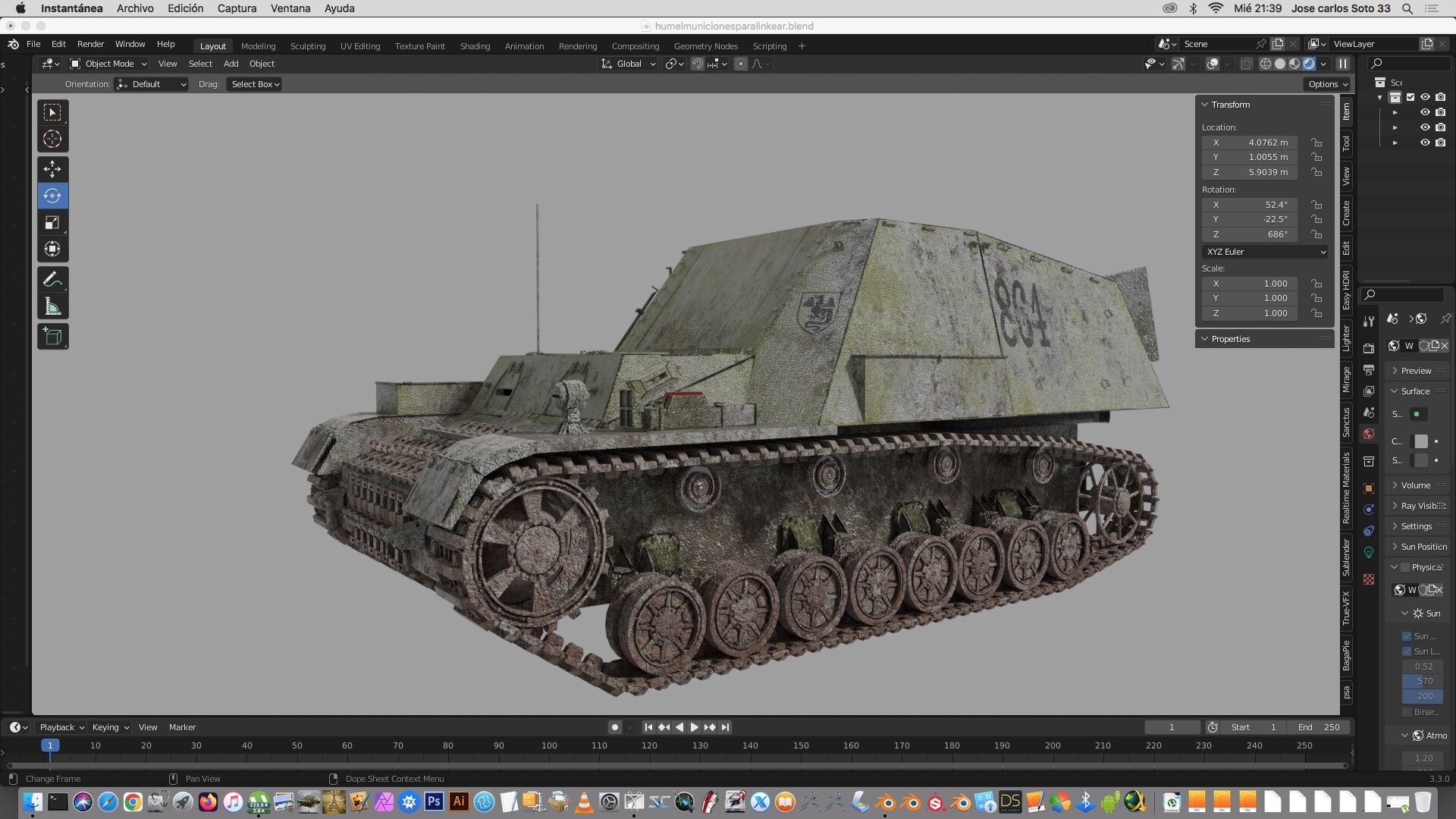Select the Select Box tool in toolbar
The height and width of the screenshot is (819, 1456).
point(52,113)
